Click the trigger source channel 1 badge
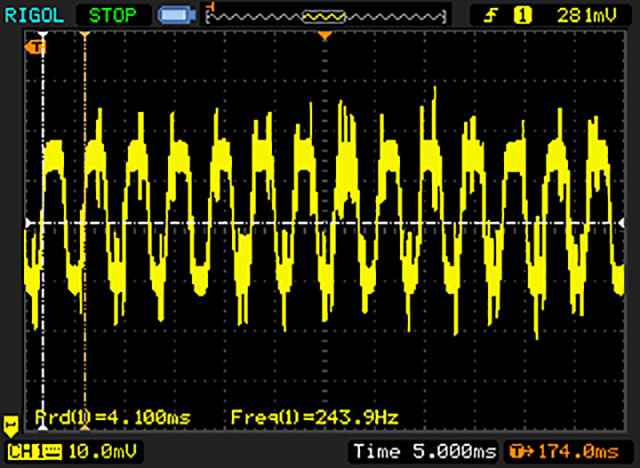The width and height of the screenshot is (640, 468). pyautogui.click(x=521, y=14)
